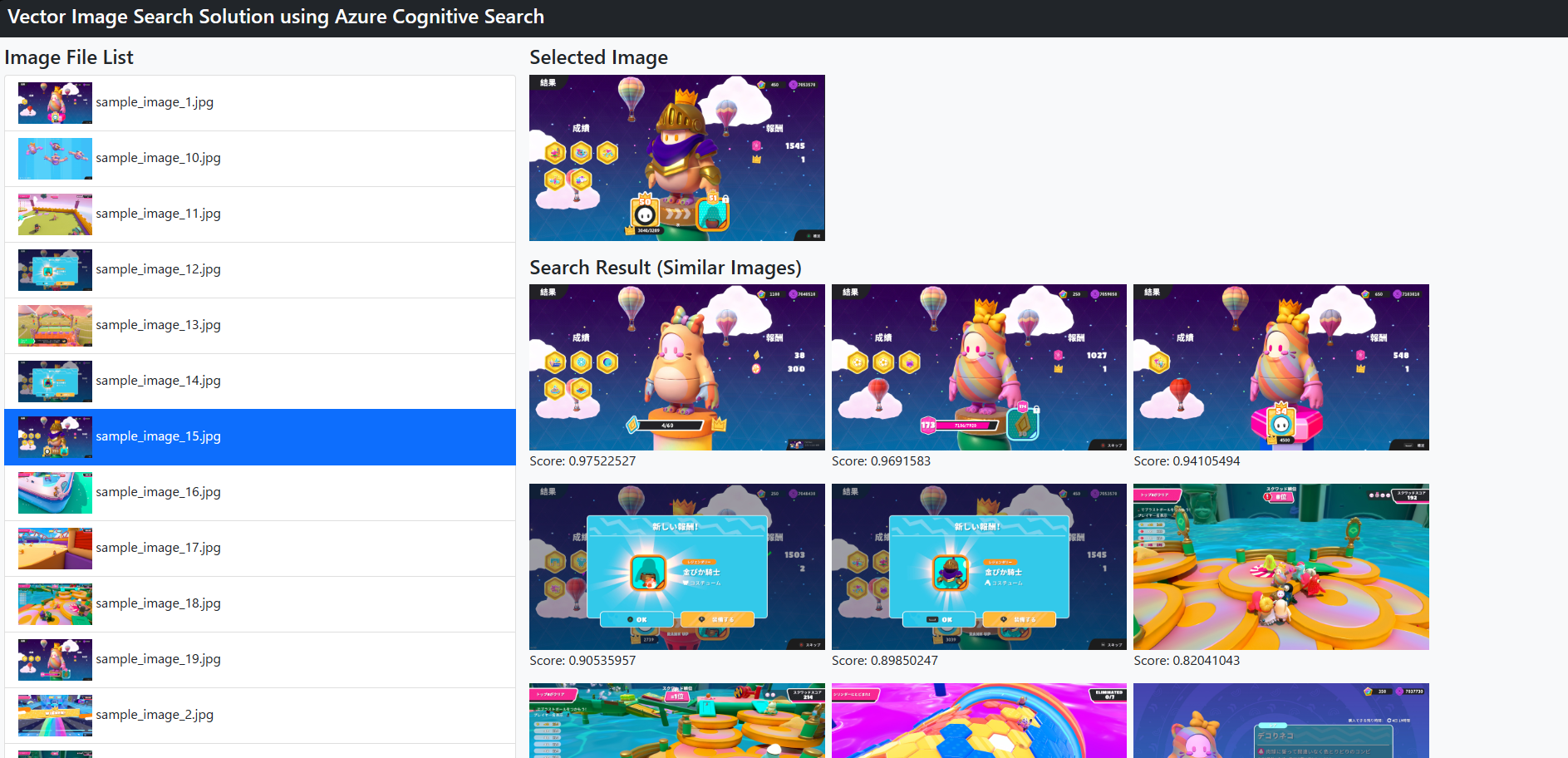Click thumbnail beside sample_image_14.jpg
The height and width of the screenshot is (758, 1568).
point(55,381)
